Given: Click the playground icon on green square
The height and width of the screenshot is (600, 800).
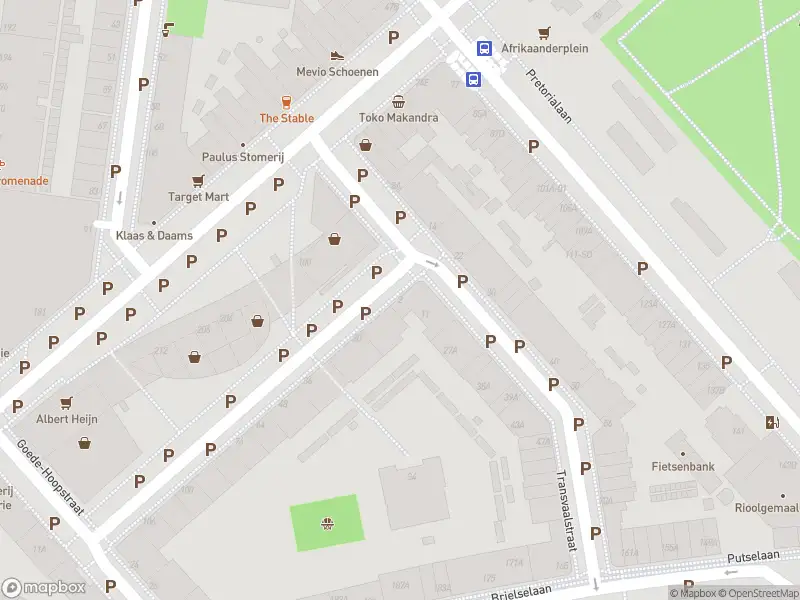Looking at the screenshot, I should click(x=327, y=523).
